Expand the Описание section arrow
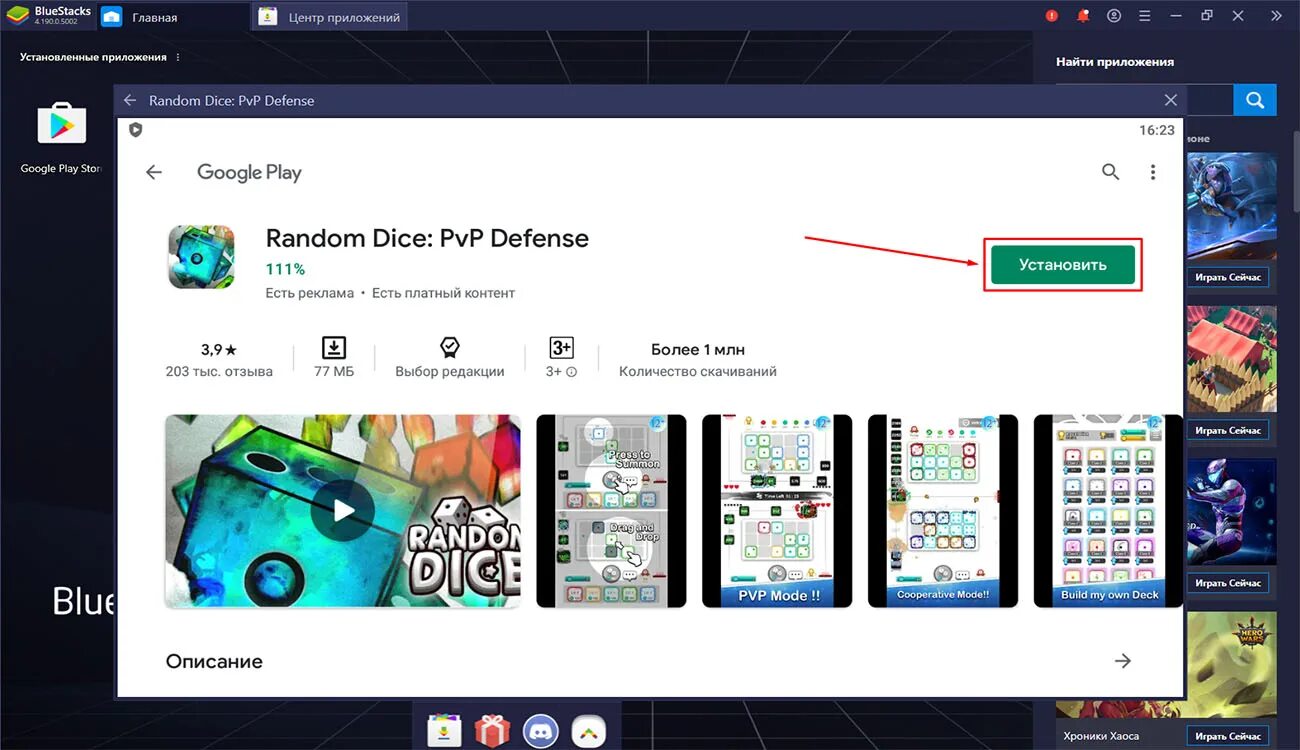Screen dimensions: 1300x750 (1123, 661)
